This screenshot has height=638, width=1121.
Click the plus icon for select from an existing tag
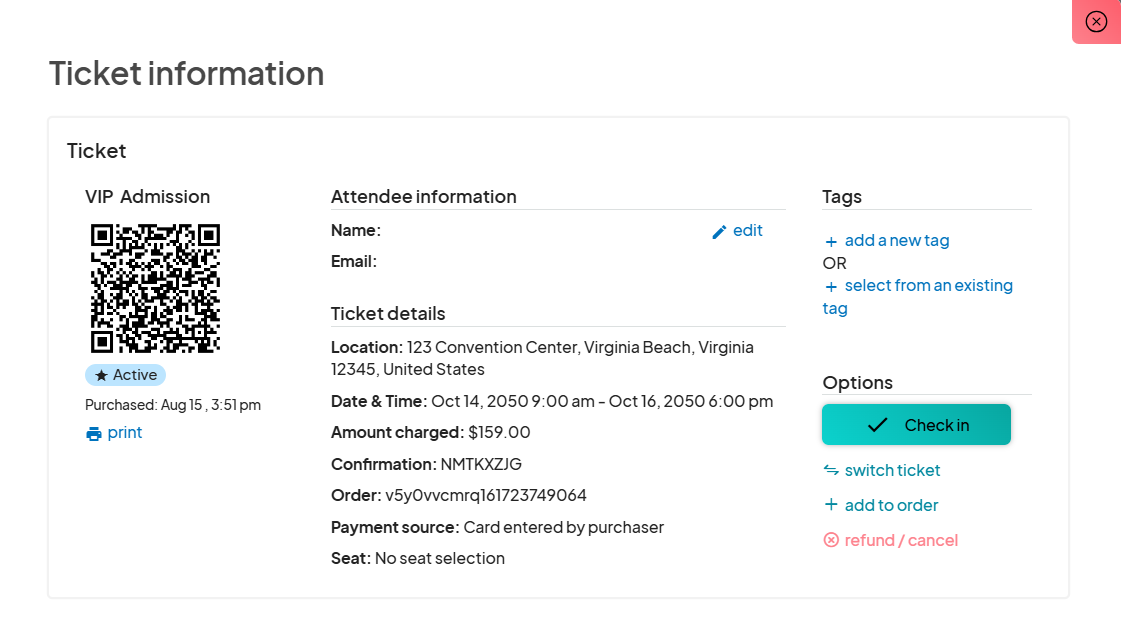830,286
